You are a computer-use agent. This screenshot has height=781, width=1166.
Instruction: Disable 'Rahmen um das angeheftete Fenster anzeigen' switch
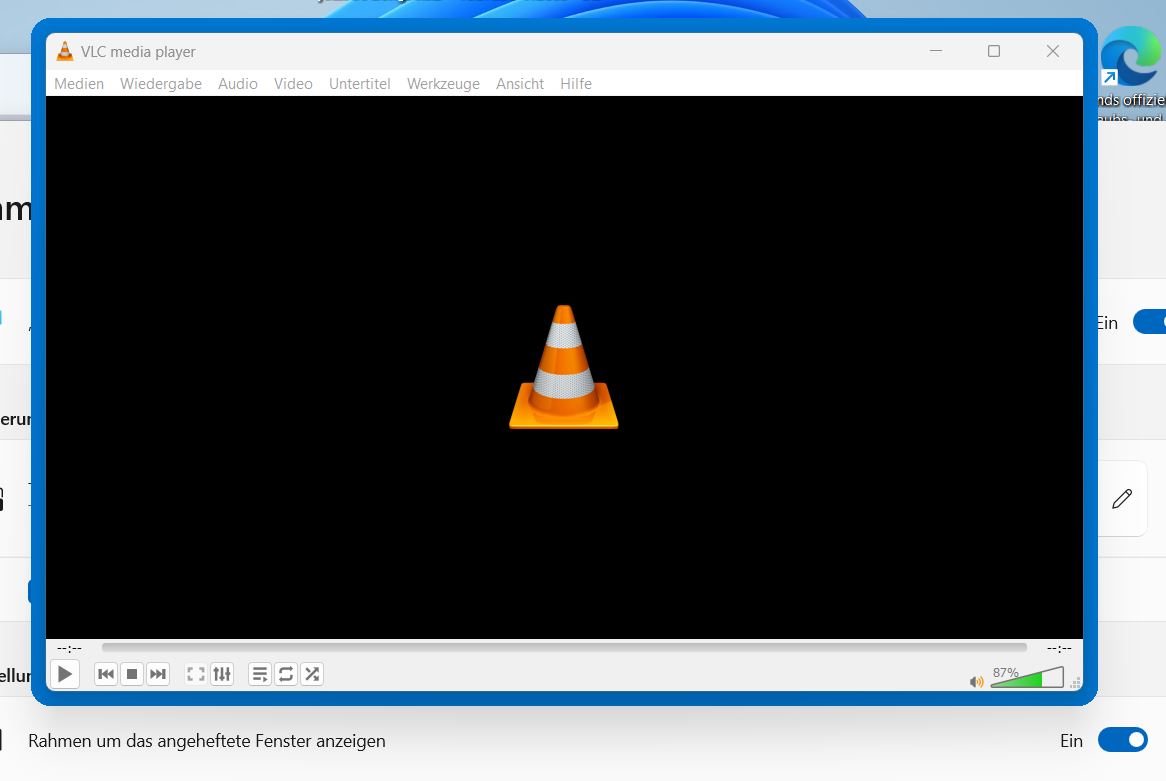click(1122, 740)
